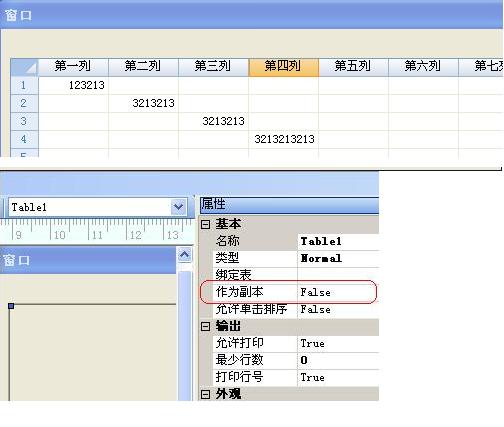Click the designer vertical scrollbar track
The height and width of the screenshot is (427, 504).
pos(185,335)
